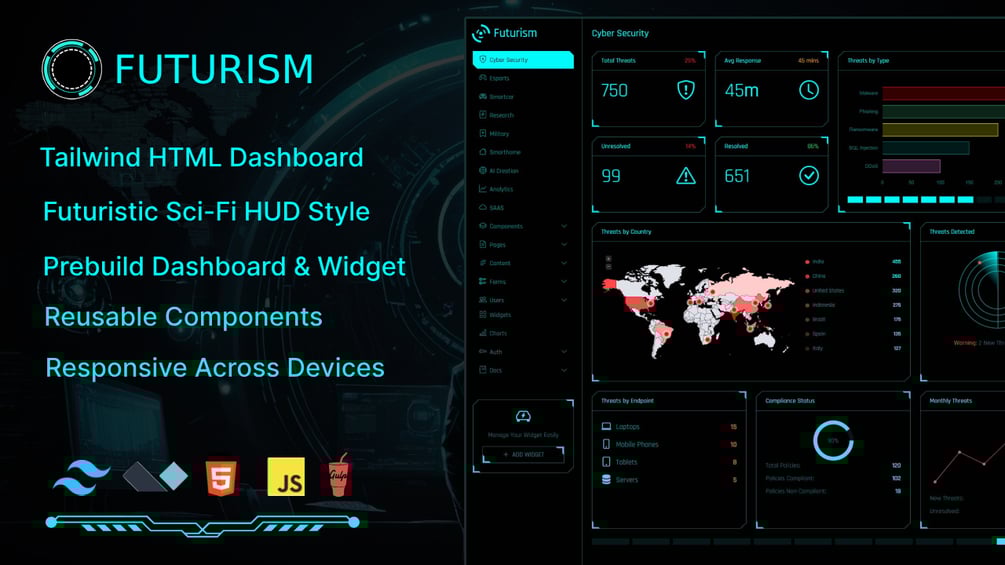Image resolution: width=1005 pixels, height=565 pixels.
Task: Open the Esports dashboard menu item
Action: 523,78
